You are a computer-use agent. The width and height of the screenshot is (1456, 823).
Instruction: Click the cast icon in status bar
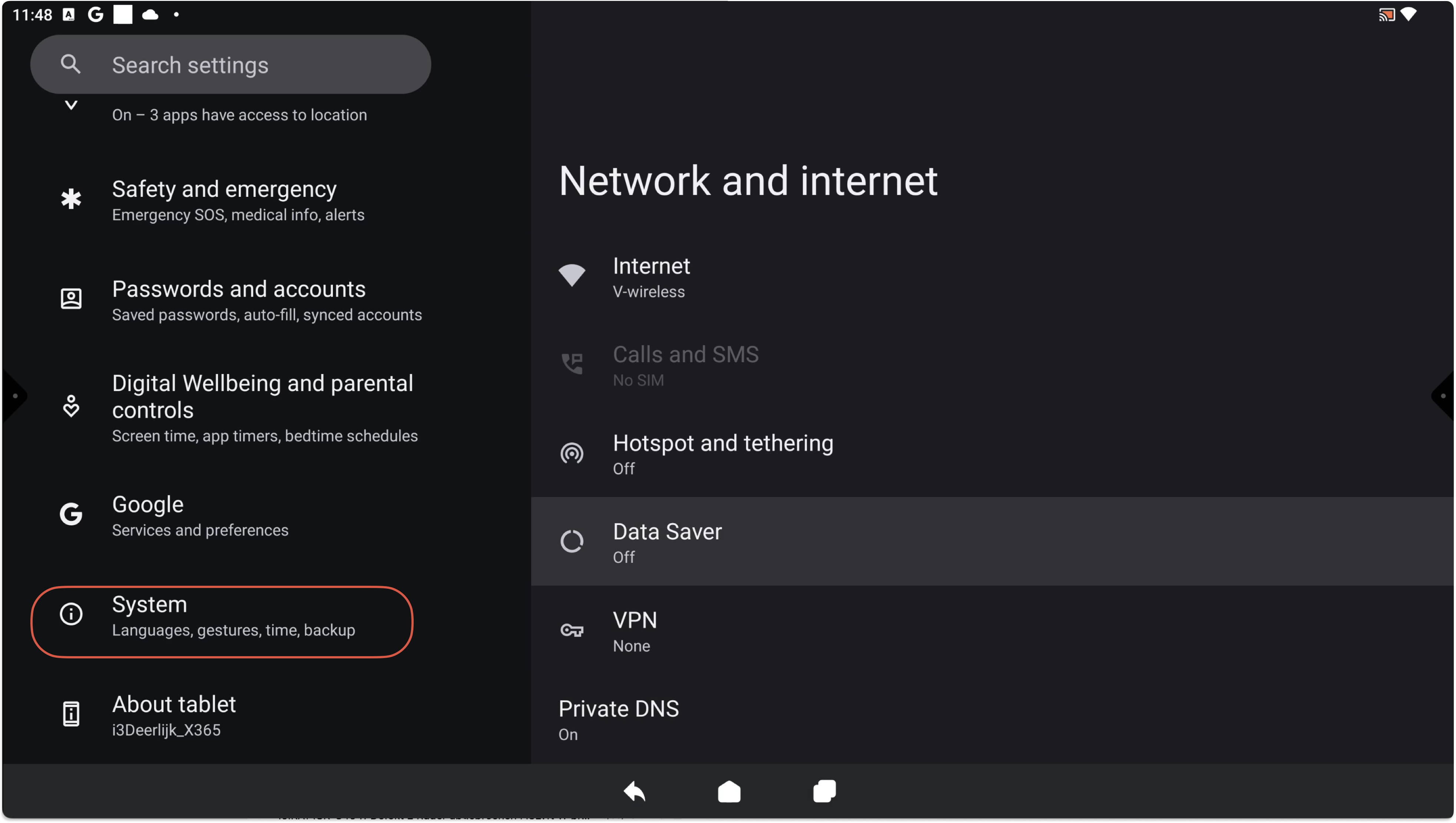(x=1386, y=15)
